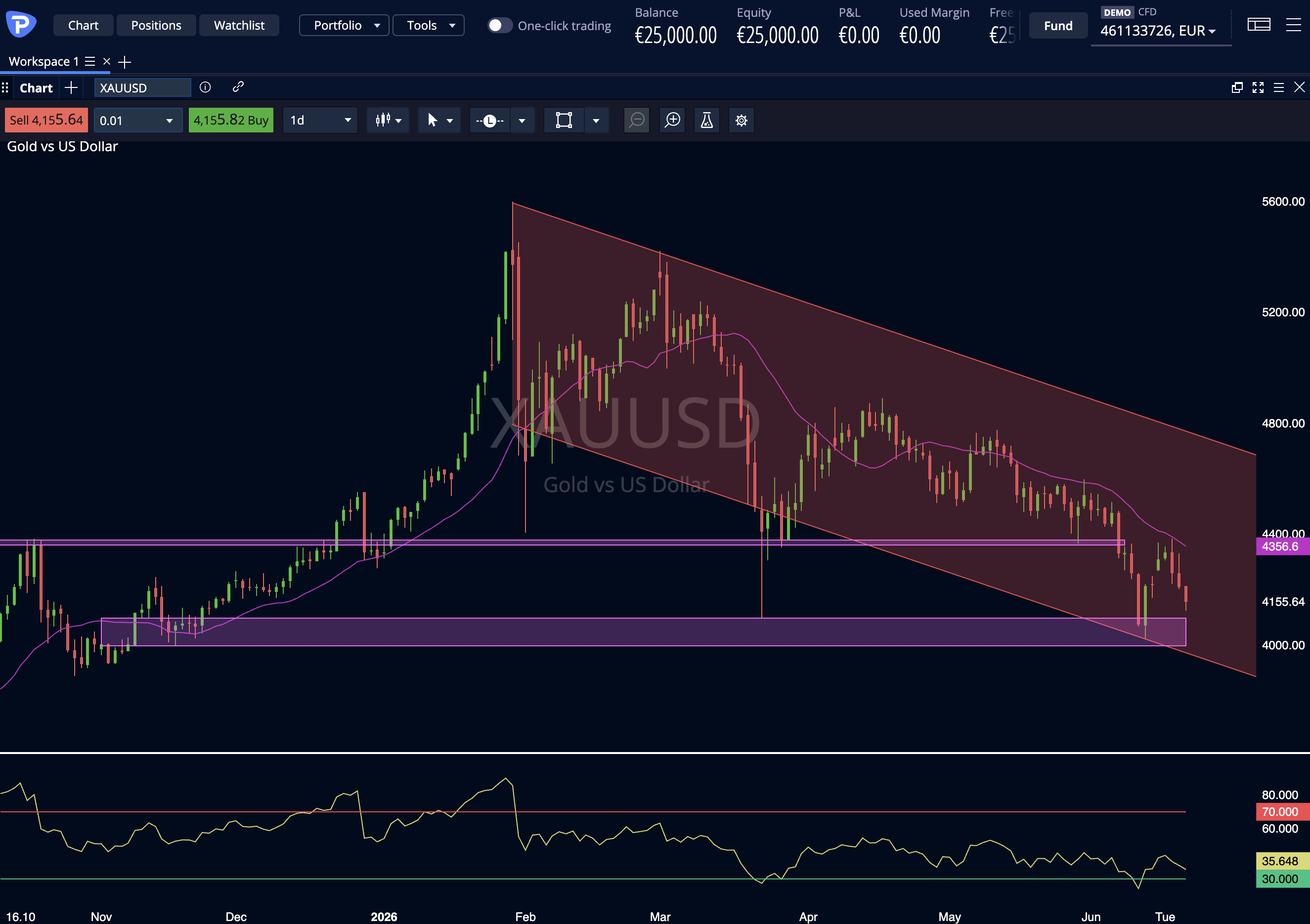Expand the 0.01 lot size dropdown
This screenshot has width=1310, height=924.
[138, 121]
